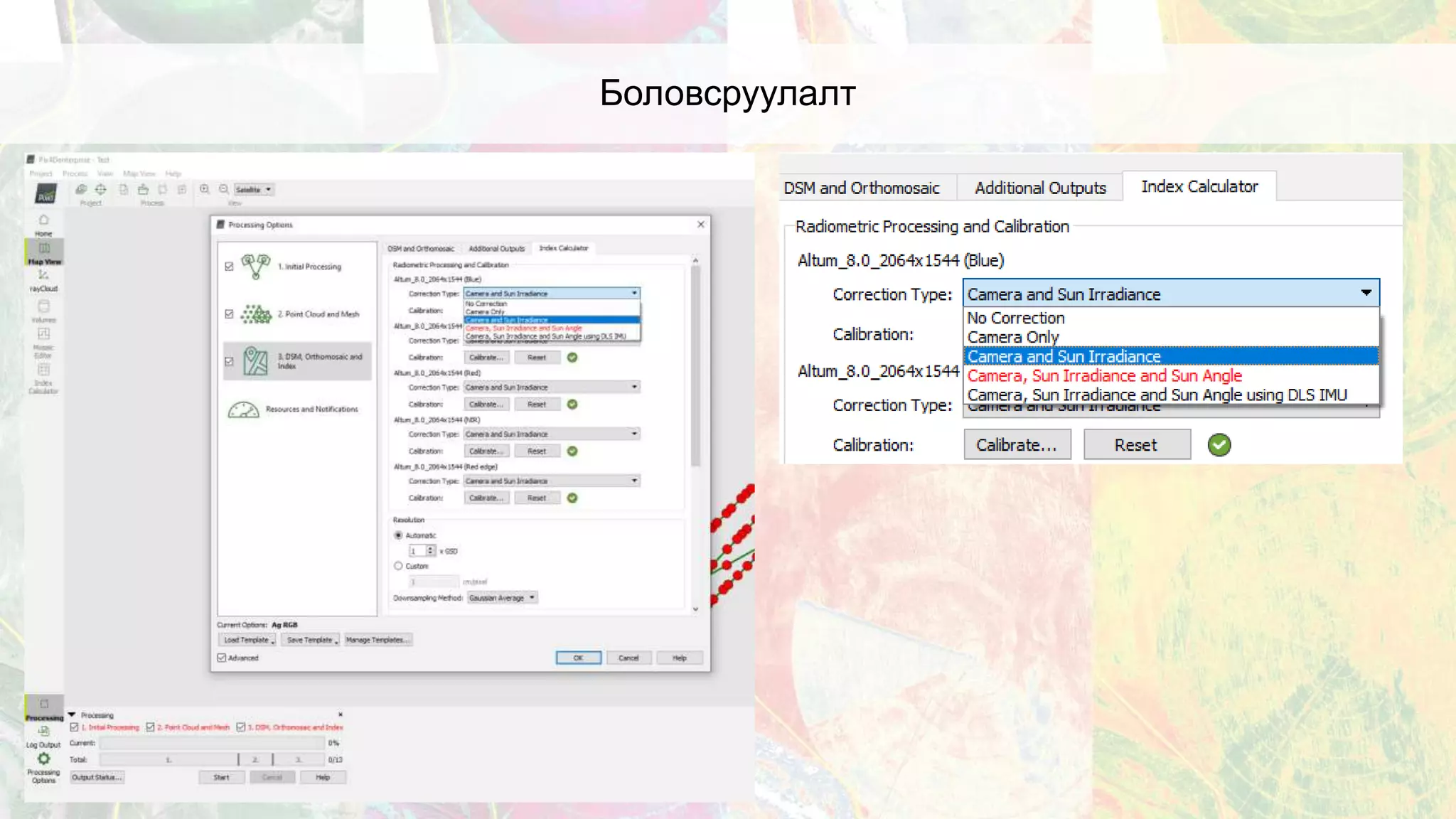Click the DSM Orthomosaic map icon

click(255, 361)
